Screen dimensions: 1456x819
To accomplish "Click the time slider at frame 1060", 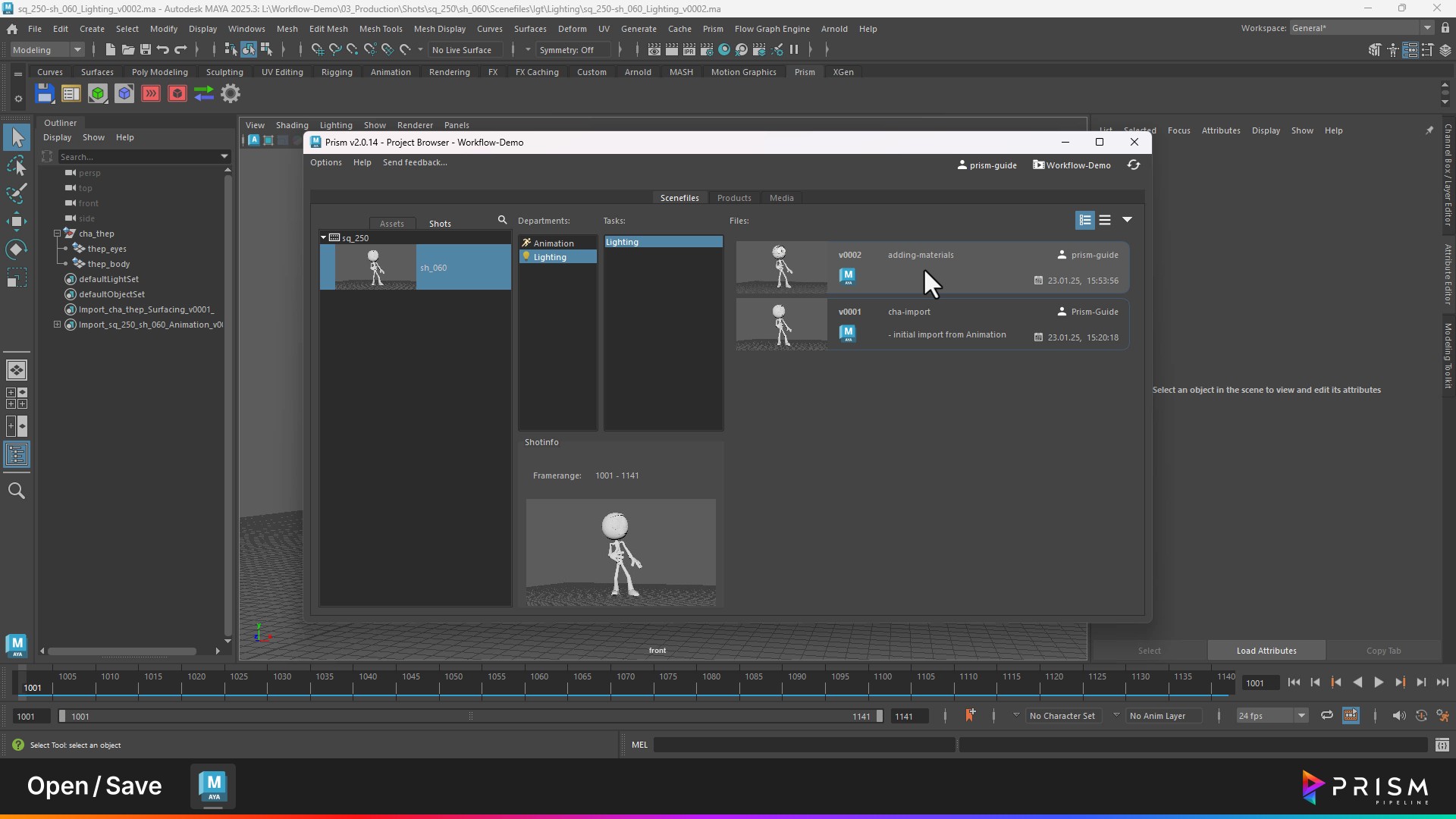I will tap(539, 682).
